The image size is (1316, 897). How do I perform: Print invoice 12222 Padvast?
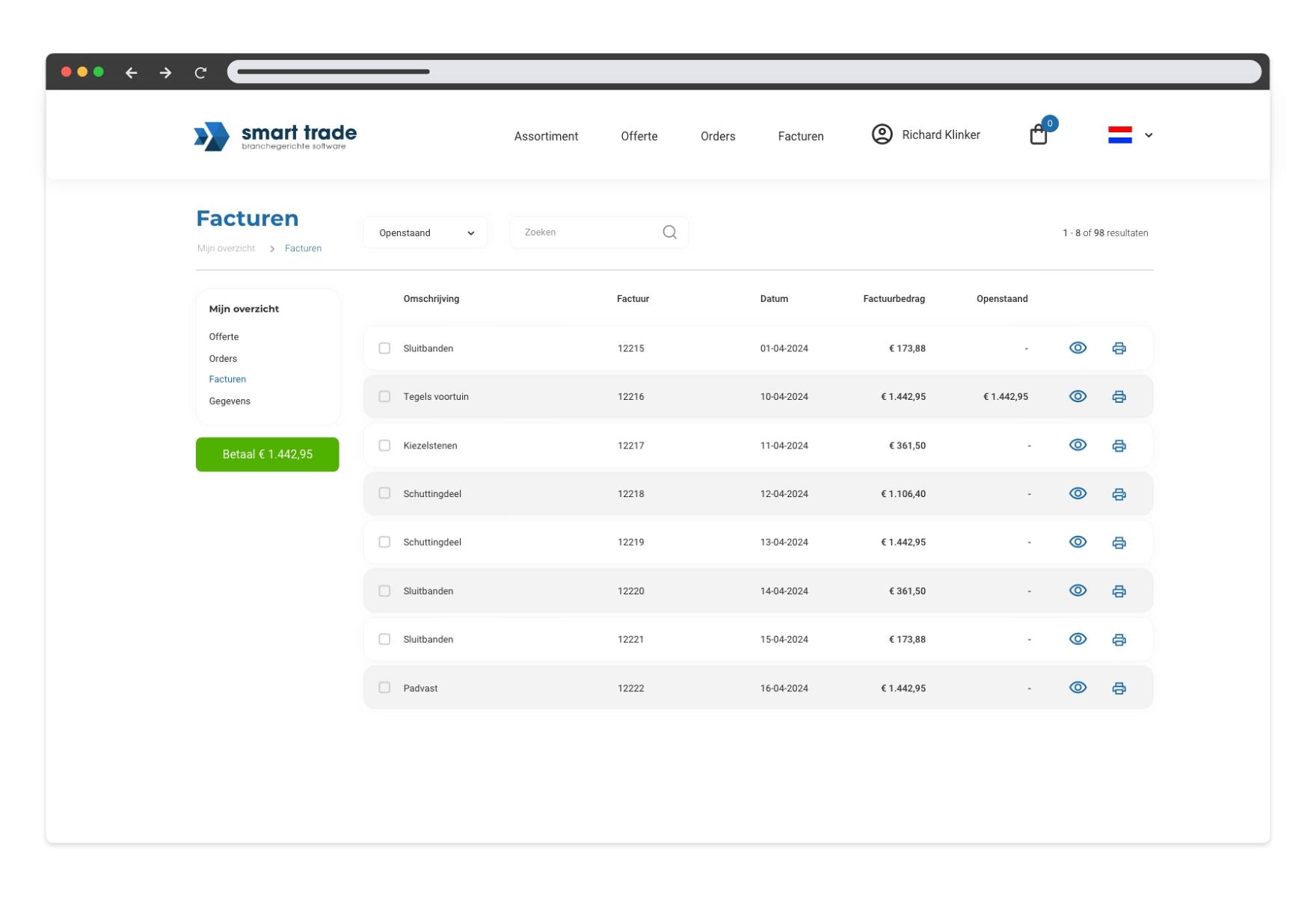click(x=1119, y=688)
